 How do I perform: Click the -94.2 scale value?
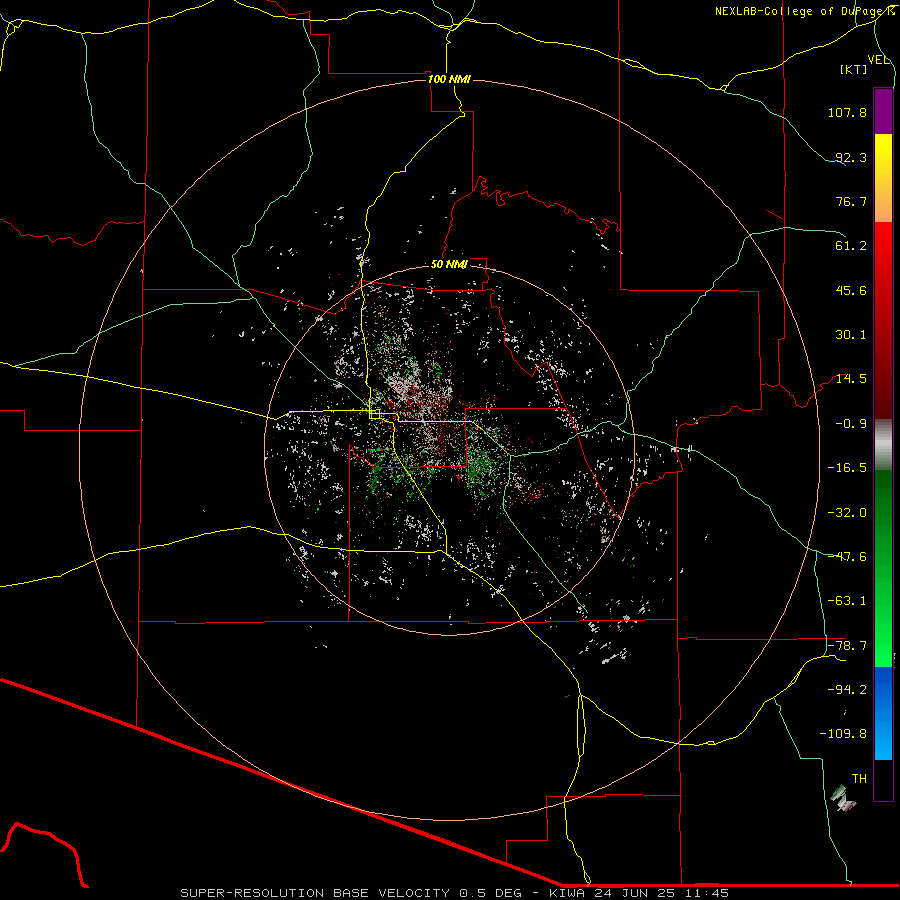847,689
